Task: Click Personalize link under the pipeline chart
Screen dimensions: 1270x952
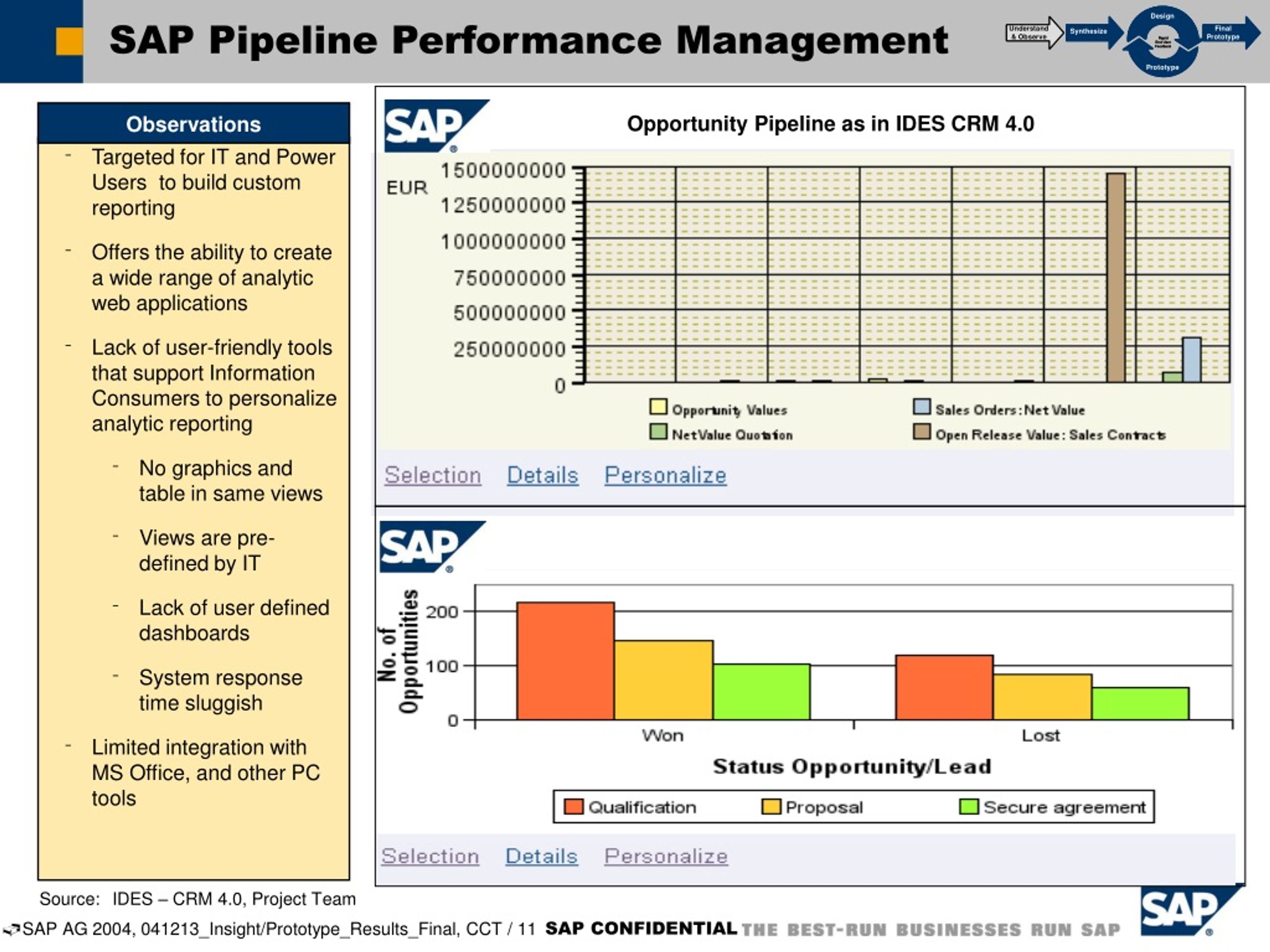Action: (x=665, y=475)
